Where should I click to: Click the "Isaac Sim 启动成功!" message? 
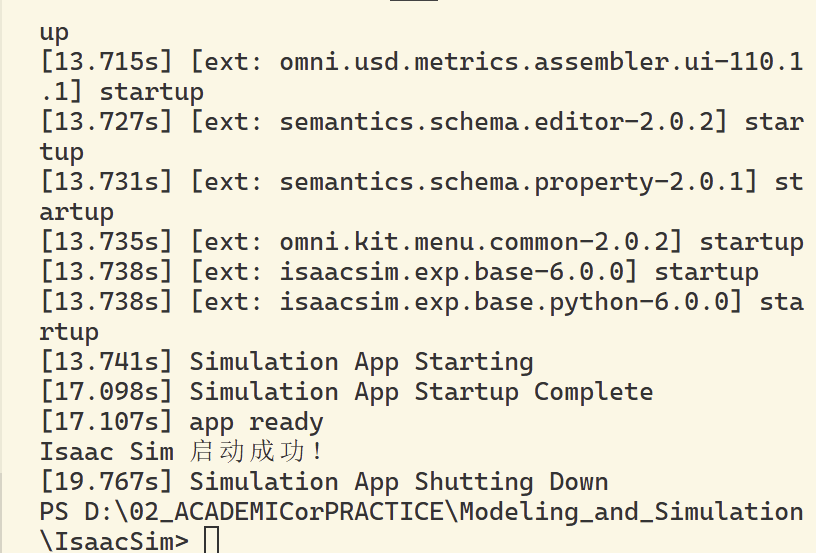[x=181, y=451]
